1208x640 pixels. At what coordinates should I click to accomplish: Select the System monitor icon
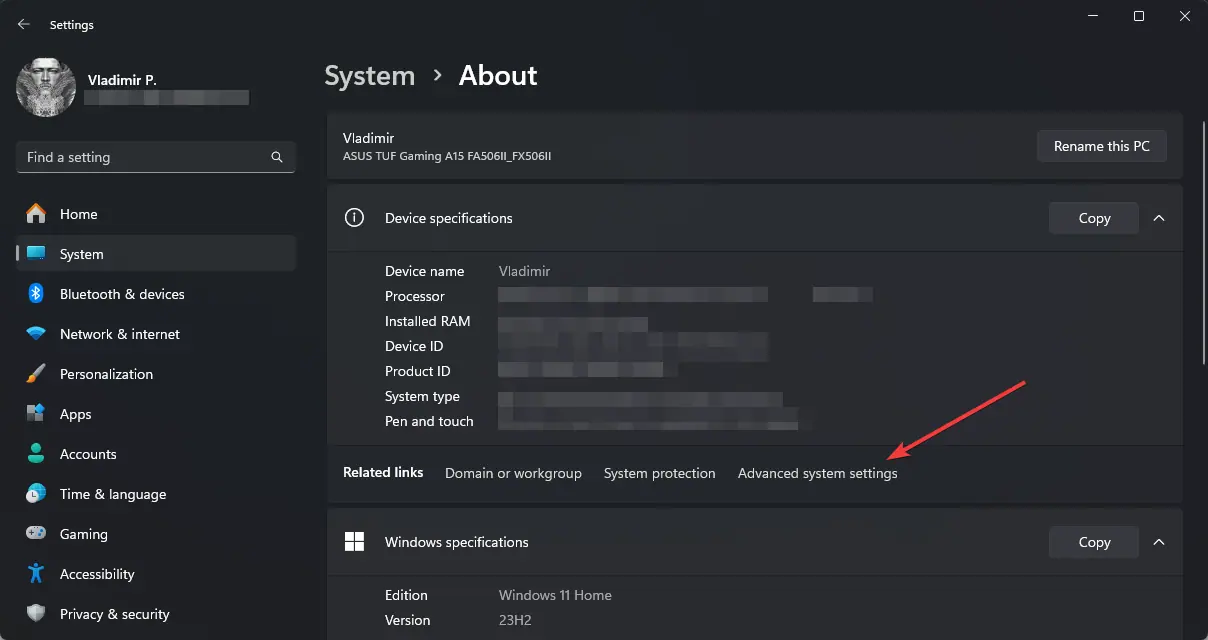coord(36,254)
